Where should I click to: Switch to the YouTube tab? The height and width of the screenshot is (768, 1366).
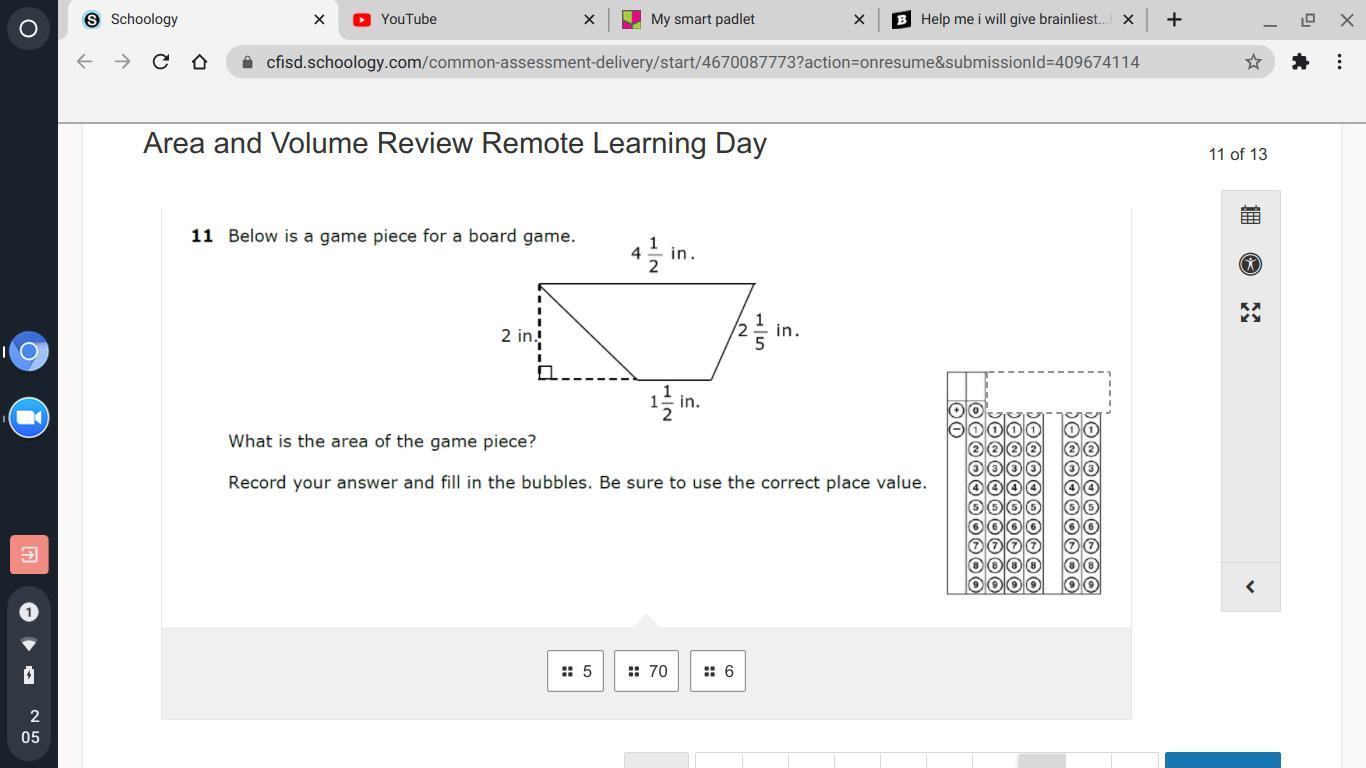[472, 19]
